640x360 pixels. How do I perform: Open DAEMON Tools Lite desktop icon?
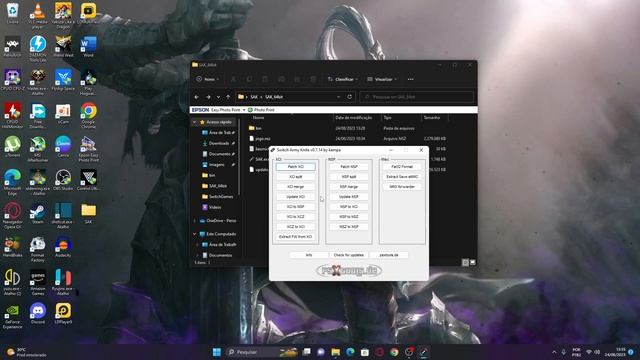pos(38,48)
